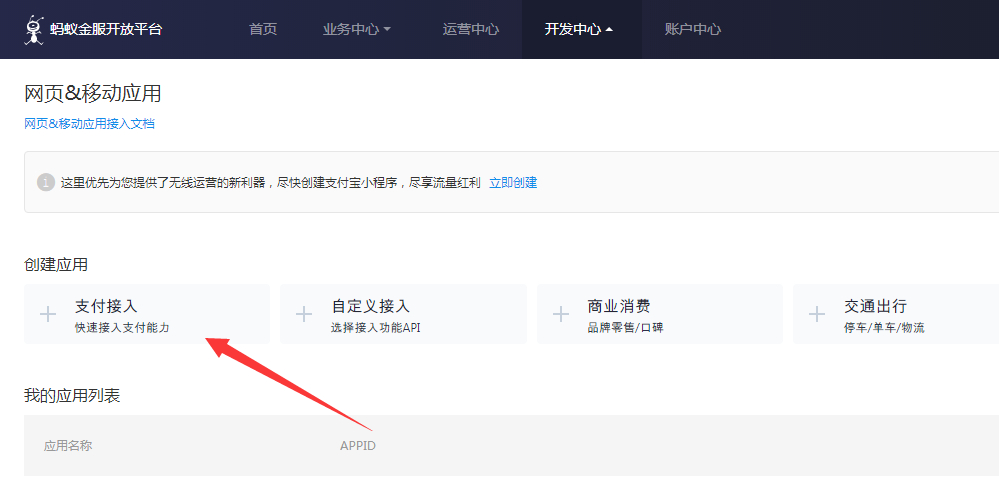This screenshot has height=489, width=999.
Task: Expand the 业务中心 dropdown arrow
Action: coord(387,29)
